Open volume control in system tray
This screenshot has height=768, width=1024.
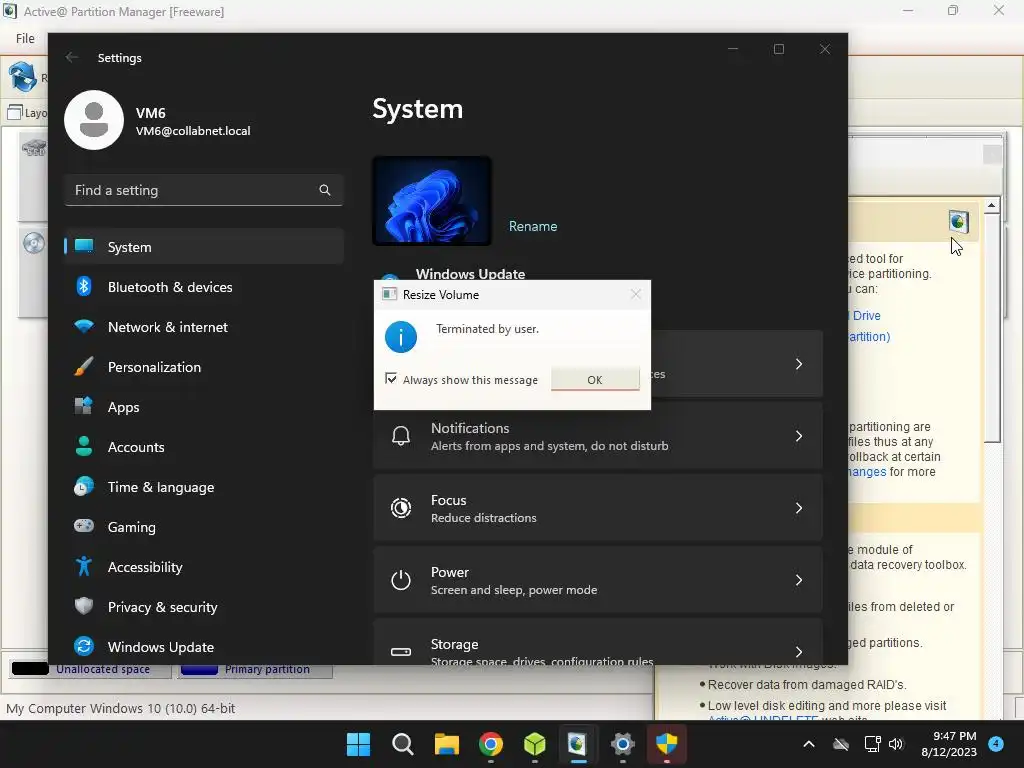coord(896,744)
